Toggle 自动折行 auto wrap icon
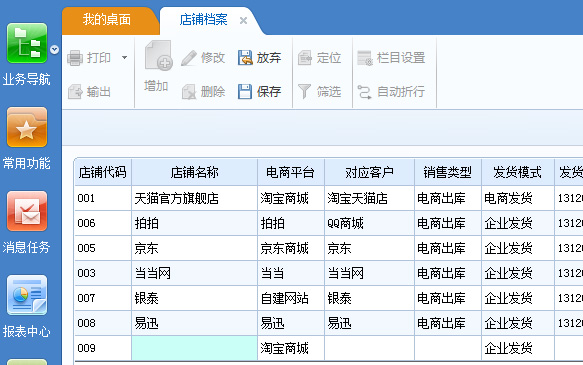The width and height of the screenshot is (583, 365). point(364,91)
